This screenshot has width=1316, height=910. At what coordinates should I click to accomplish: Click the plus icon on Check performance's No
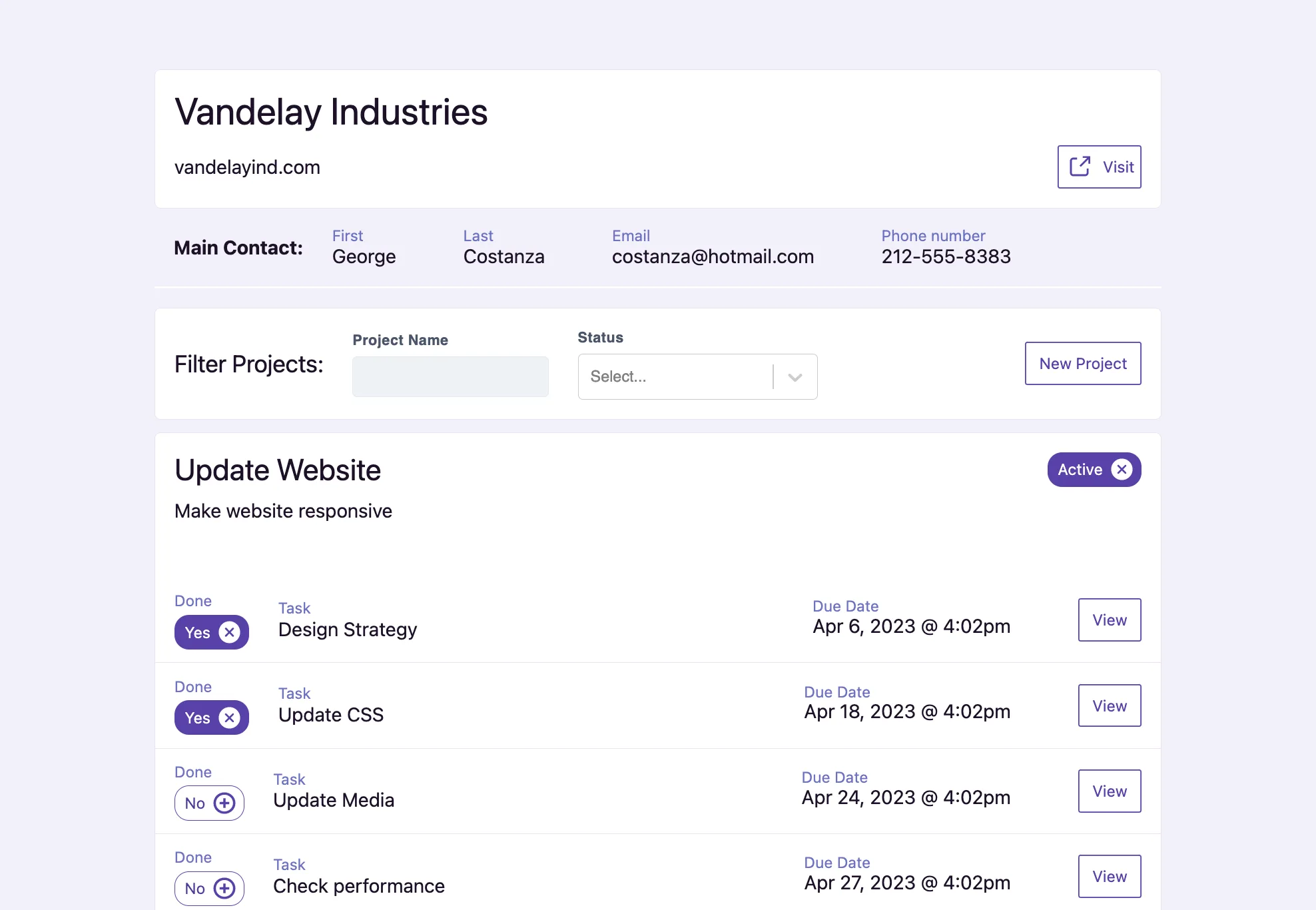click(x=224, y=888)
